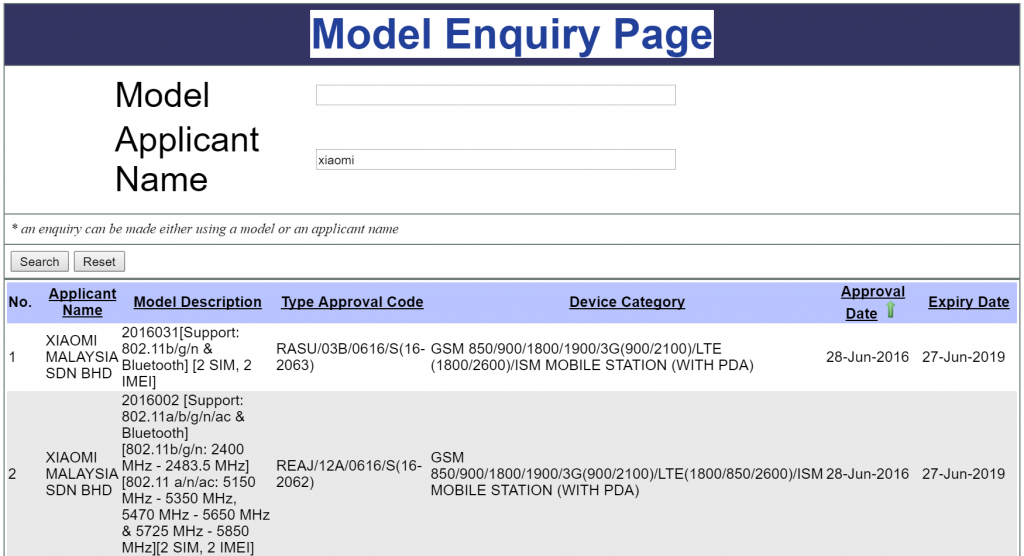Select type approval code REAJ/12A/0616/S(16-2062)

pos(349,474)
